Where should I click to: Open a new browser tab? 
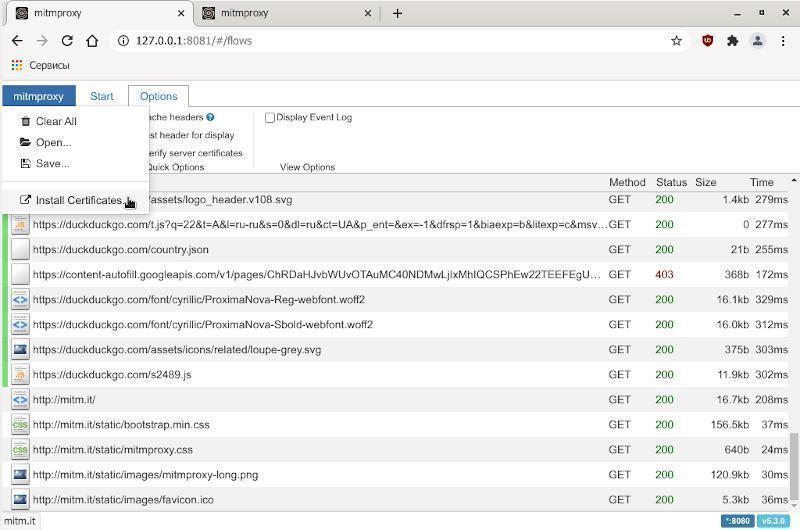pos(397,14)
